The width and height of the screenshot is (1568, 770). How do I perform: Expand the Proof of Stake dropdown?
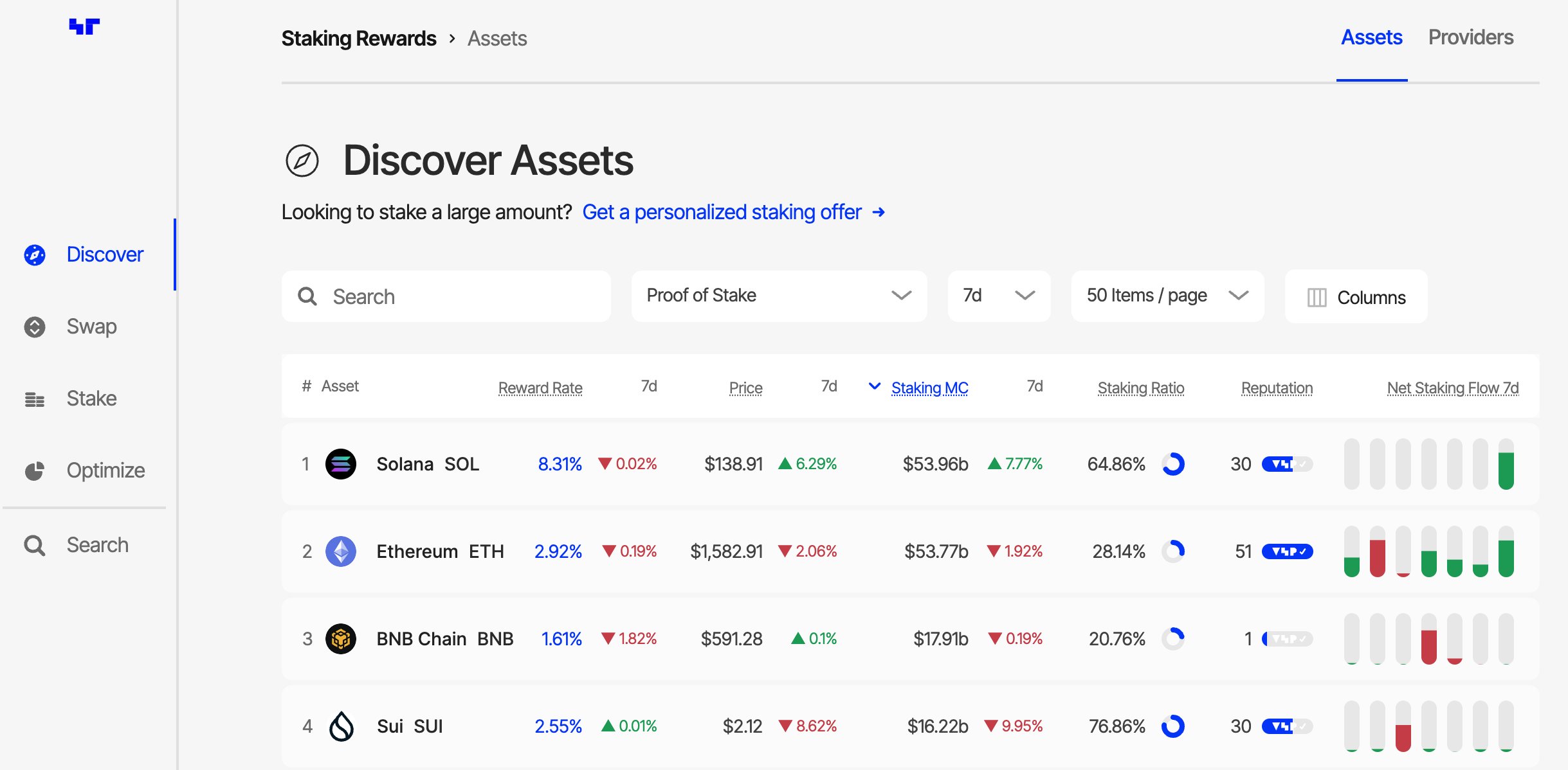[x=779, y=296]
